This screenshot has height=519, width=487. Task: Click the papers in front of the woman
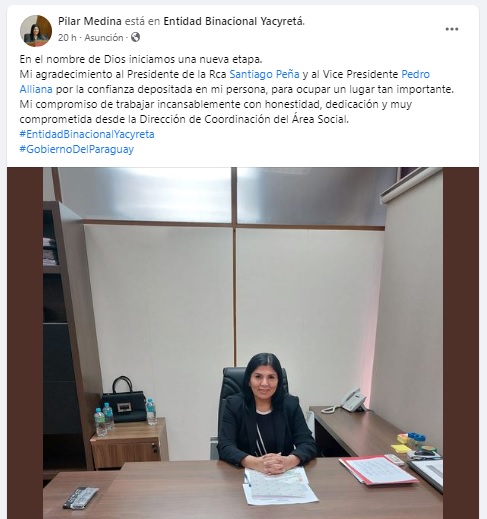[279, 485]
